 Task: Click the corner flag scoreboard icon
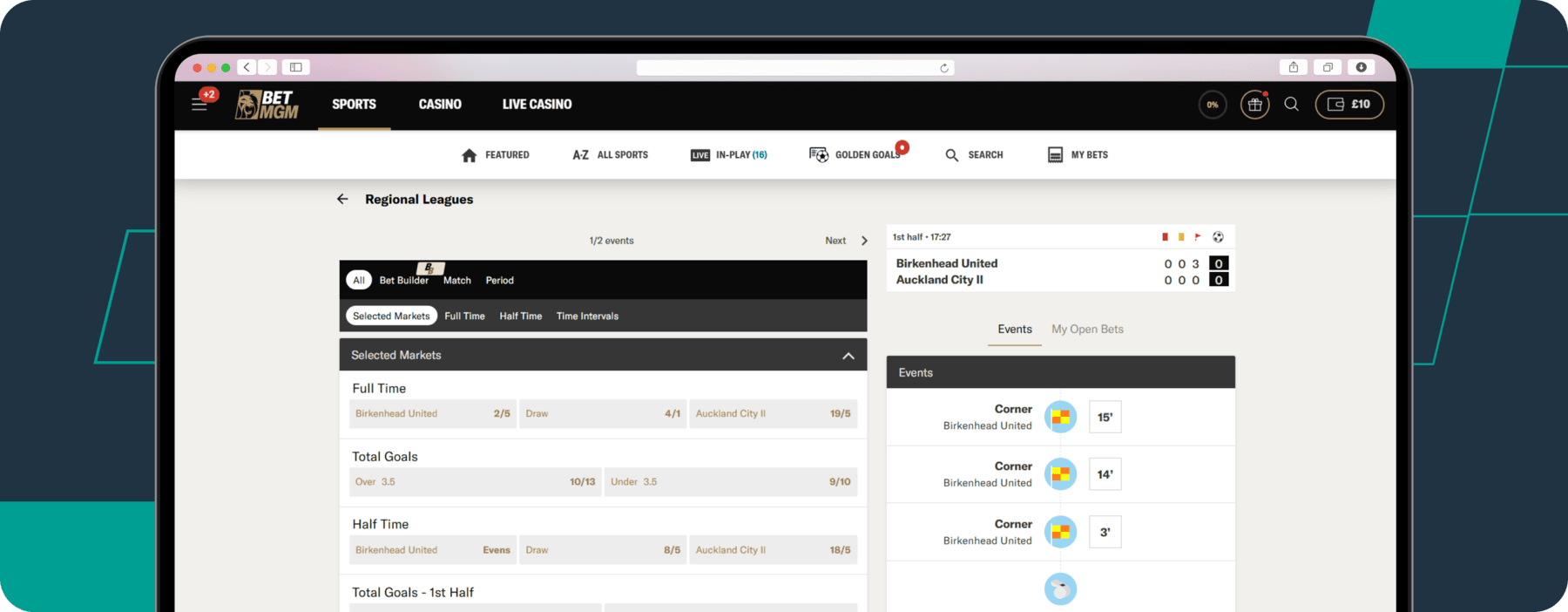click(1198, 237)
